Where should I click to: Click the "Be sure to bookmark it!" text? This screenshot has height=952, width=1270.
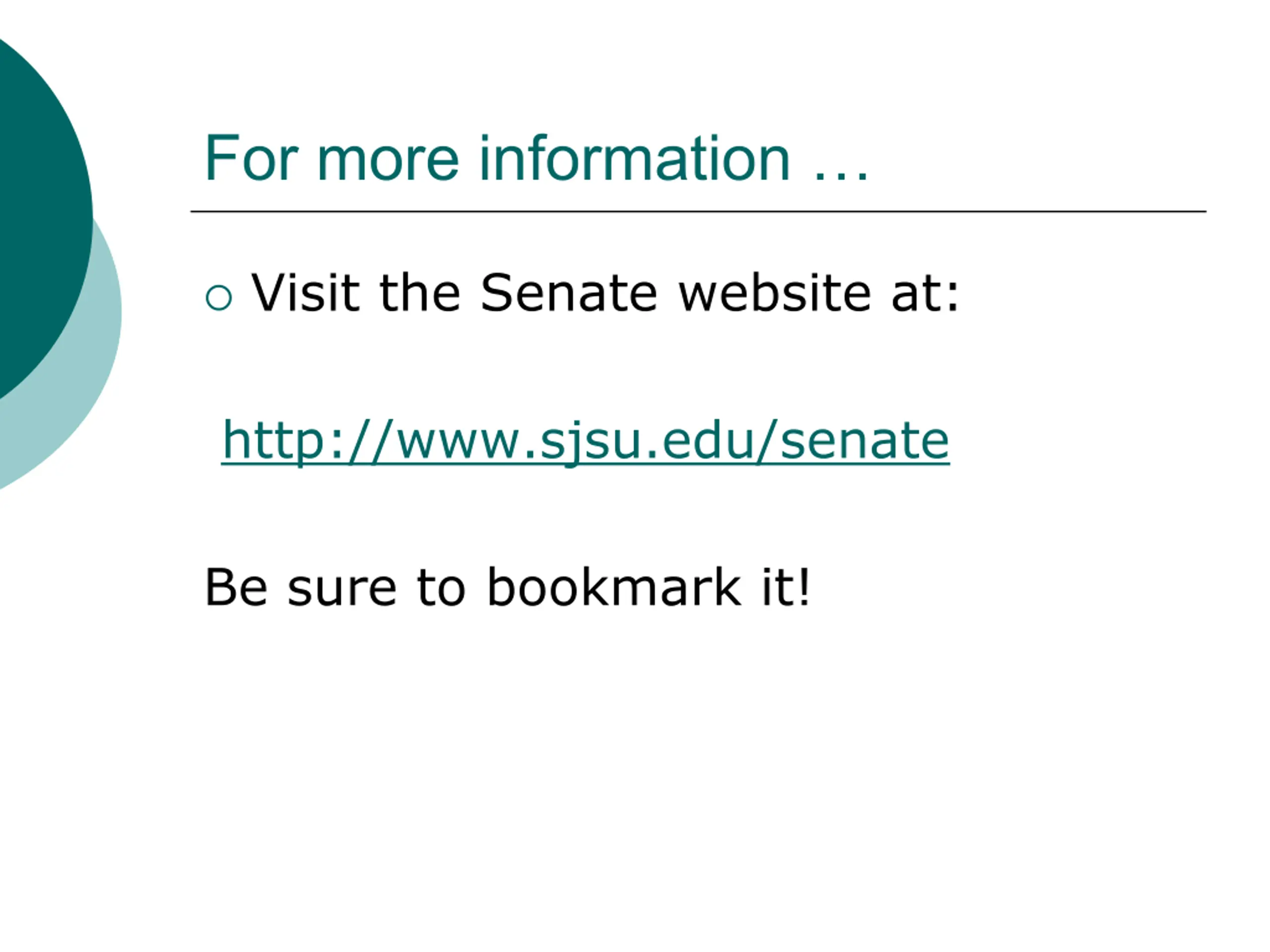(x=508, y=587)
